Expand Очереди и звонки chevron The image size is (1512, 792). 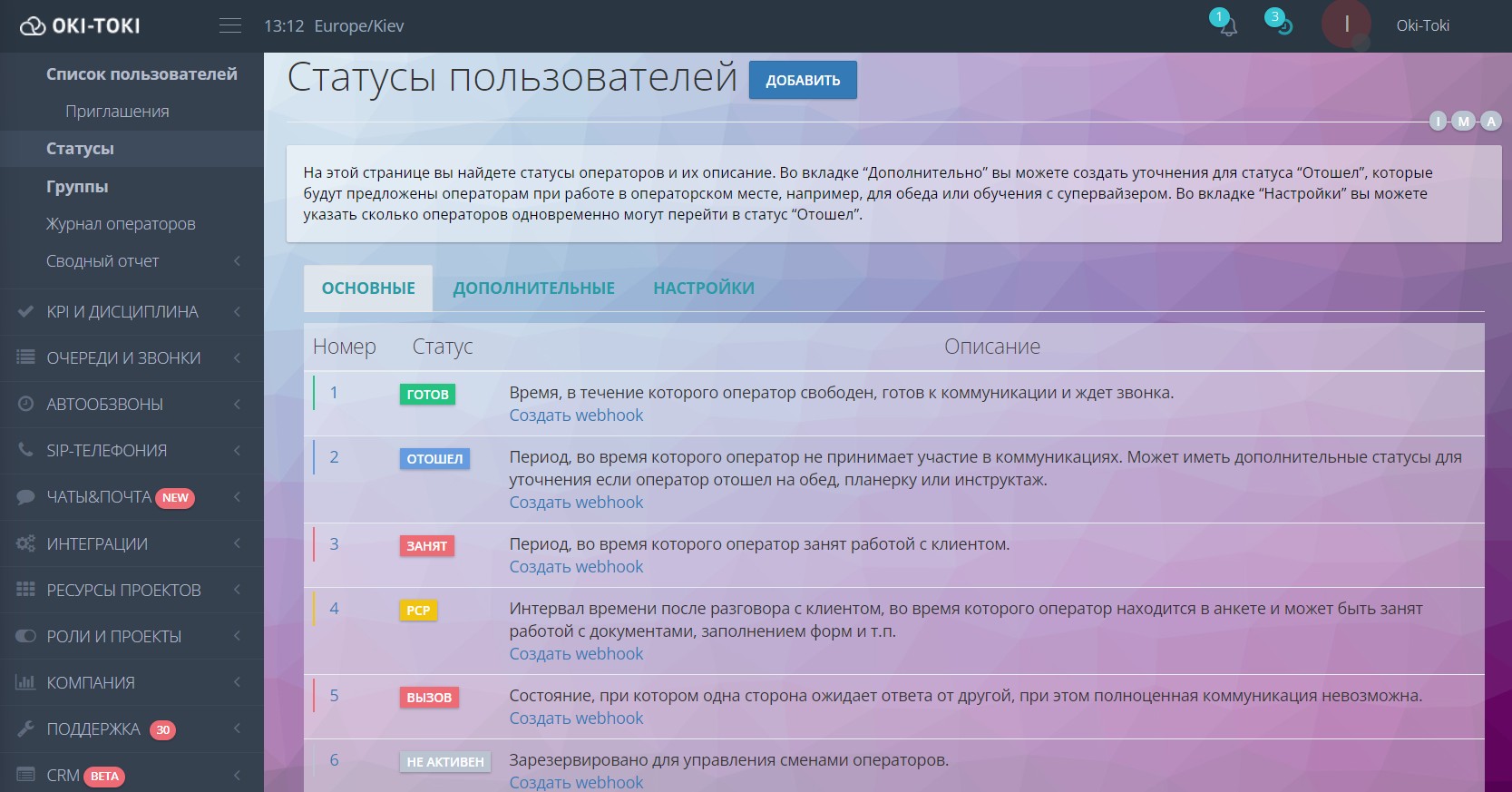coord(237,357)
